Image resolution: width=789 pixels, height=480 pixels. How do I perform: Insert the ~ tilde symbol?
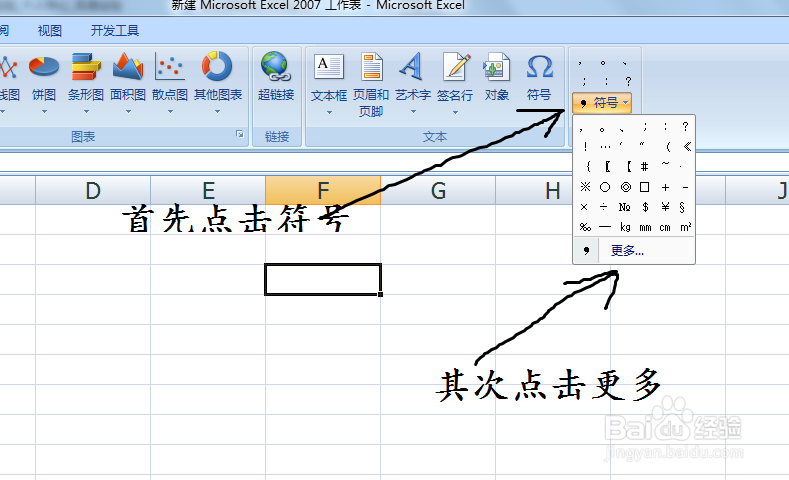[665, 164]
